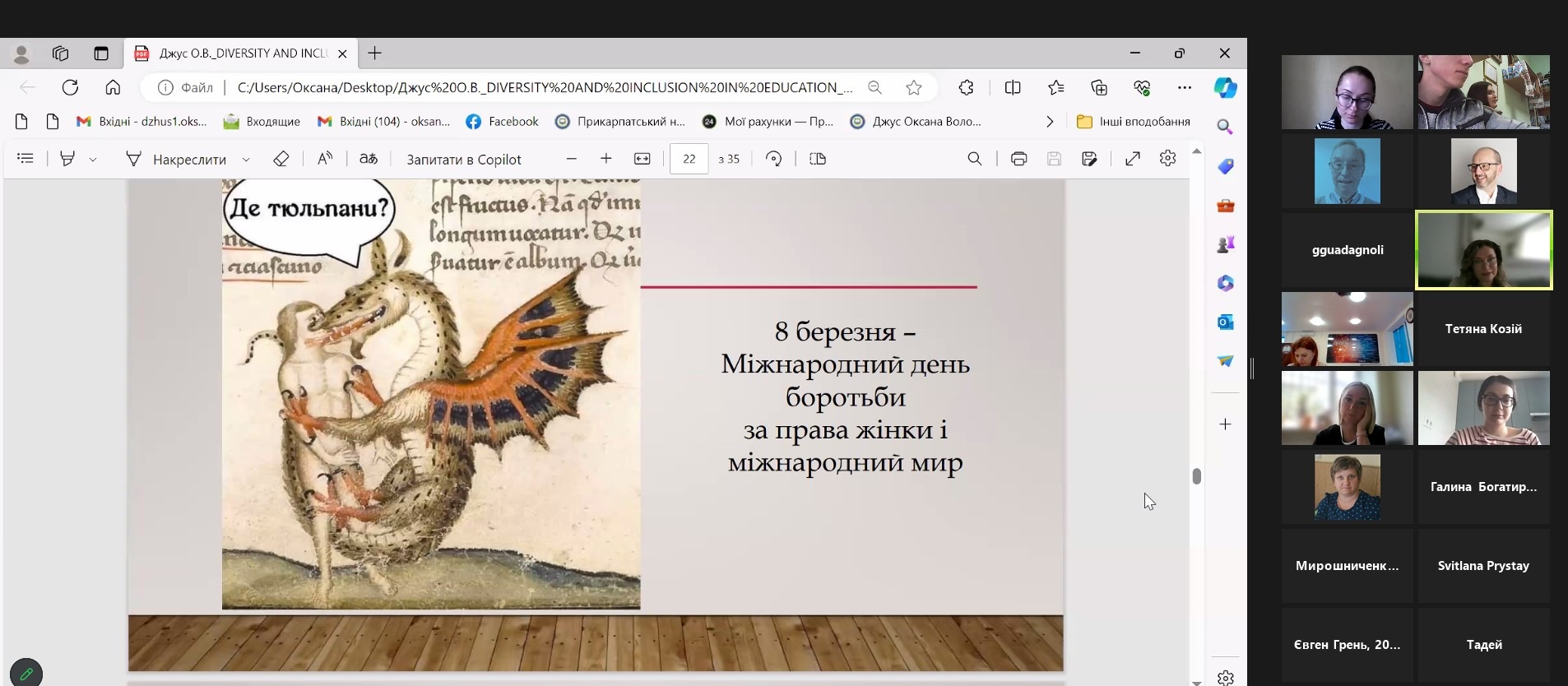Expand the highlight tool dropdown arrow

pyautogui.click(x=93, y=160)
